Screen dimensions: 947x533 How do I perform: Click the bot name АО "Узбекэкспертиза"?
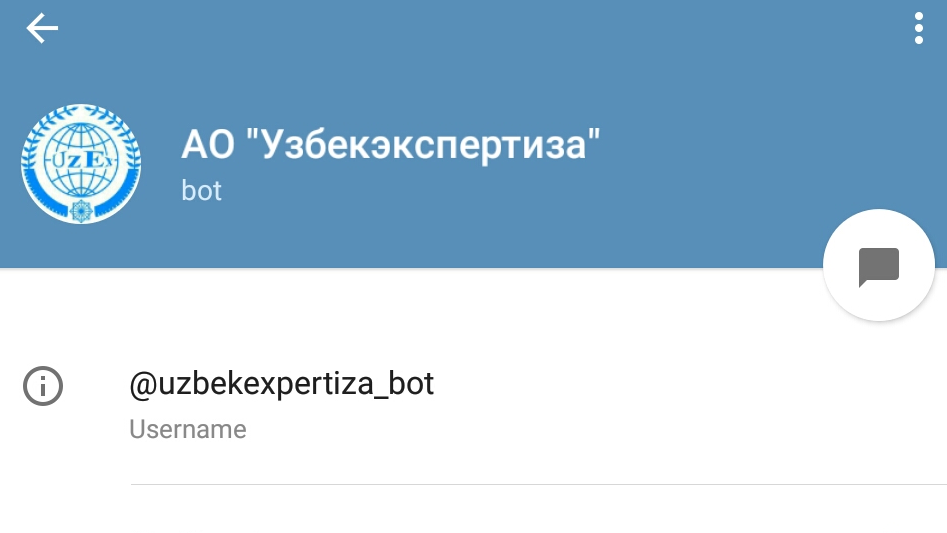[391, 145]
